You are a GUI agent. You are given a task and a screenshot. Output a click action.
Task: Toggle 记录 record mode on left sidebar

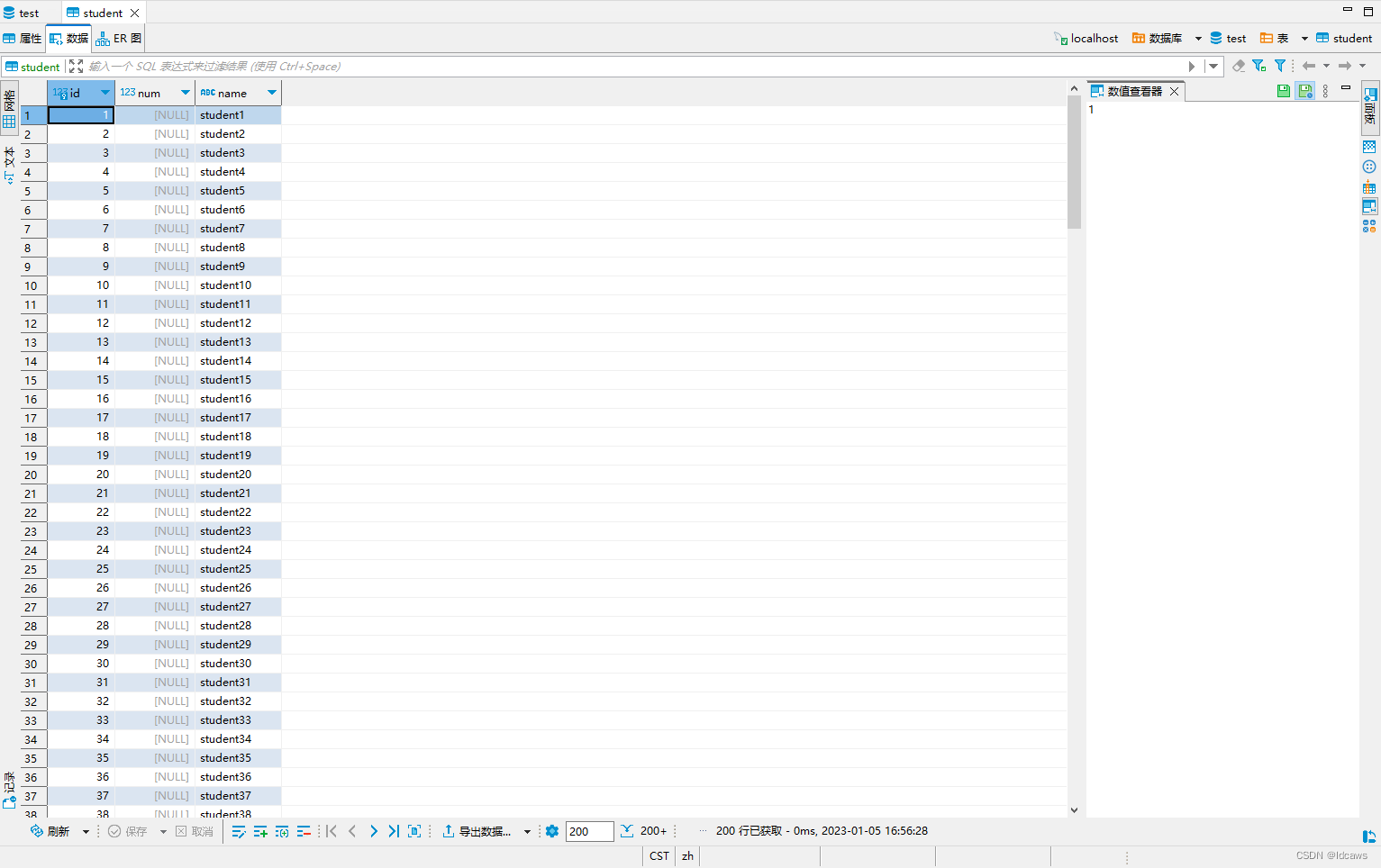(x=9, y=790)
